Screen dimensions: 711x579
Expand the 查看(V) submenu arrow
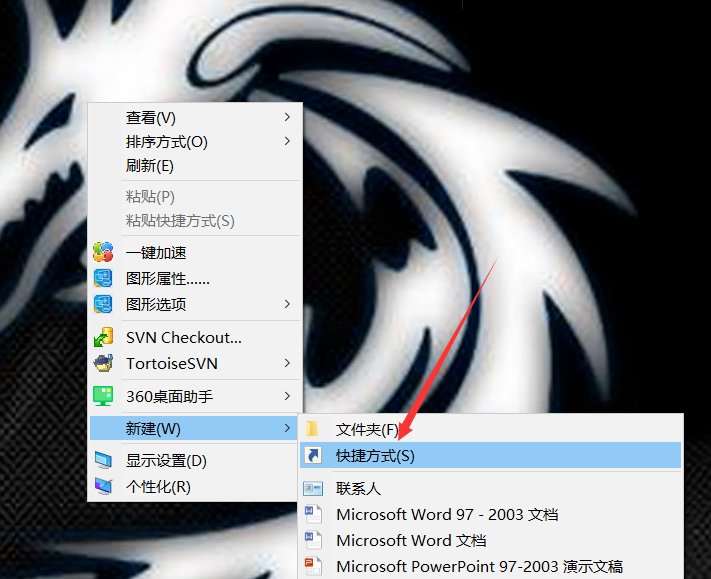tap(287, 117)
